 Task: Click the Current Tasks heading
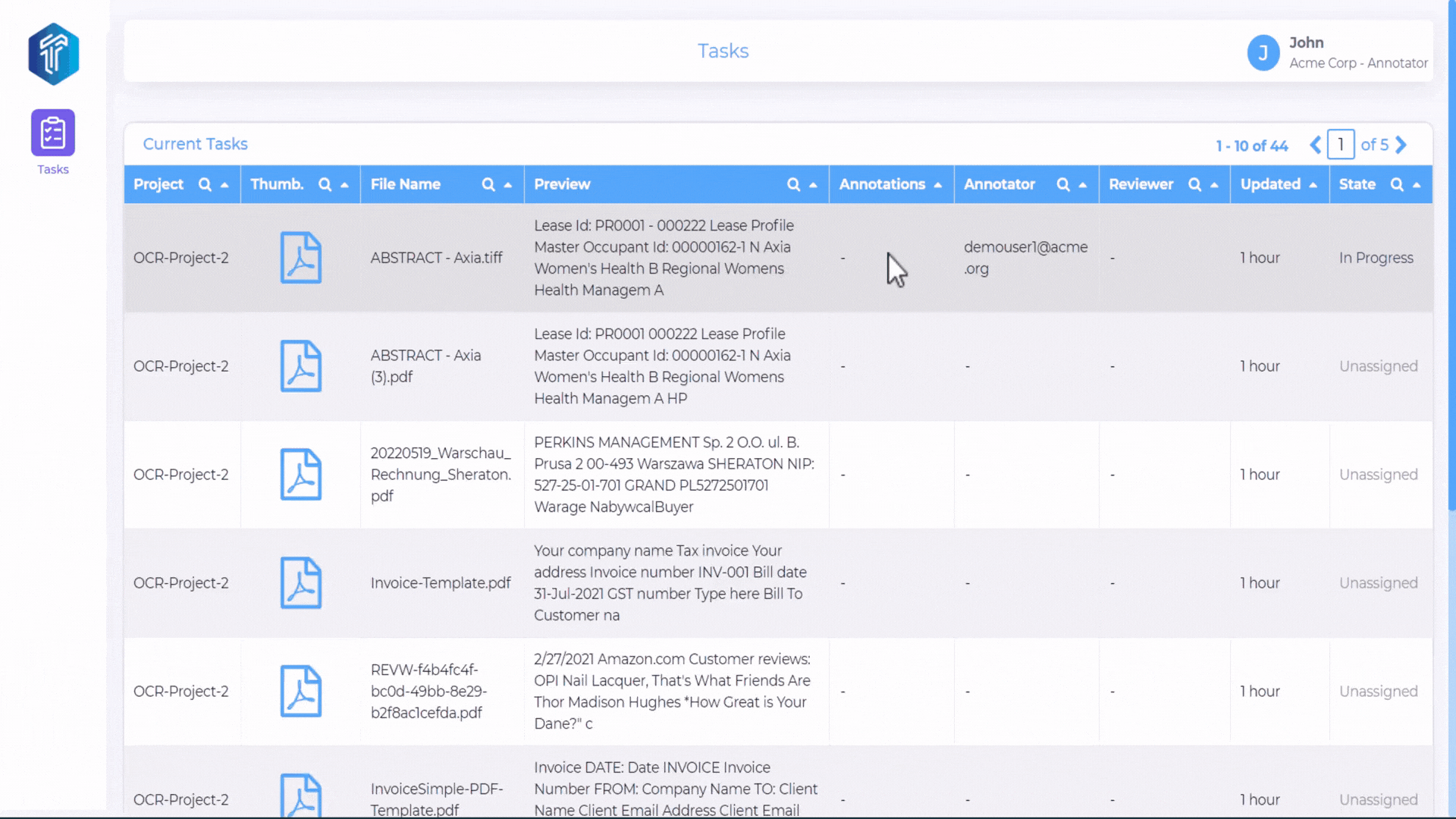(x=196, y=144)
